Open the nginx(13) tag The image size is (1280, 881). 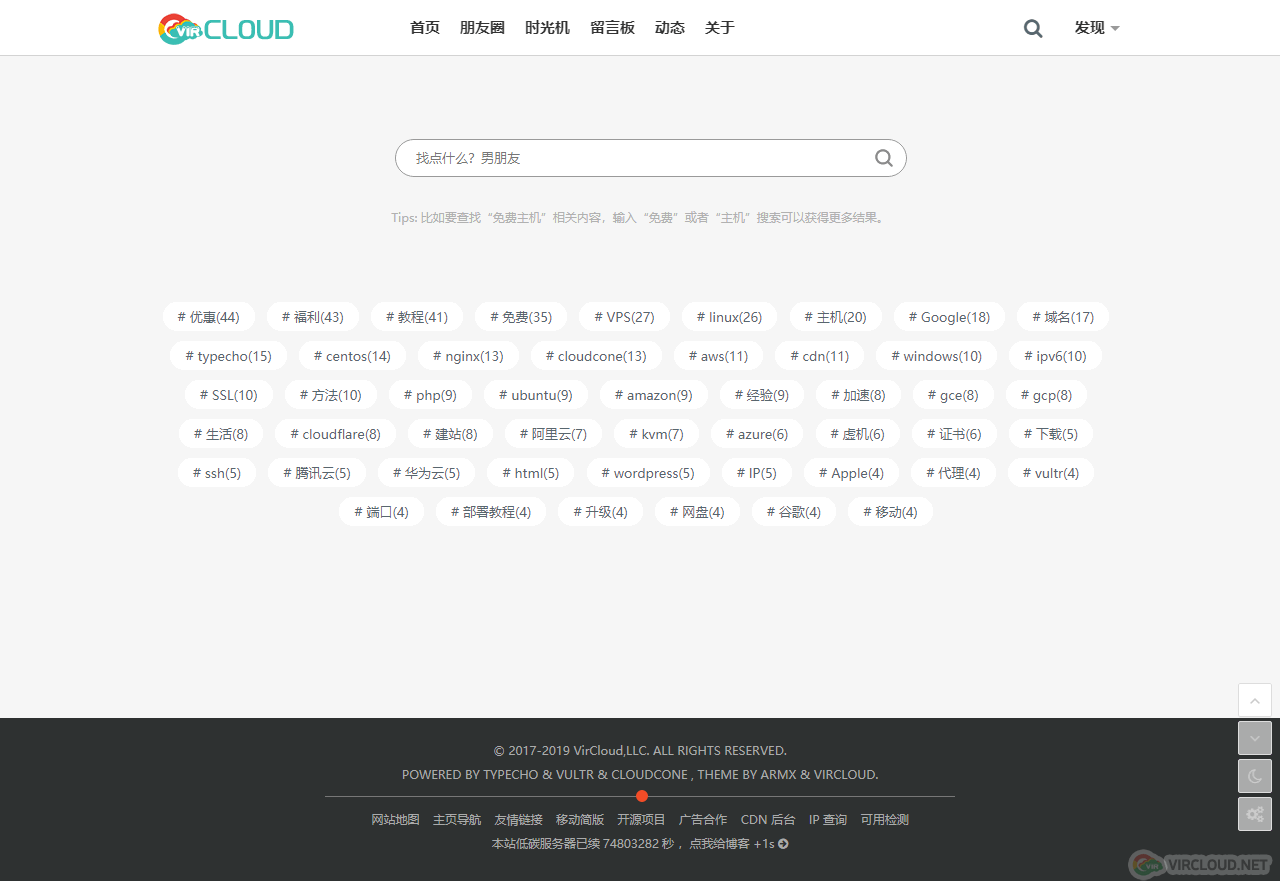pos(468,356)
